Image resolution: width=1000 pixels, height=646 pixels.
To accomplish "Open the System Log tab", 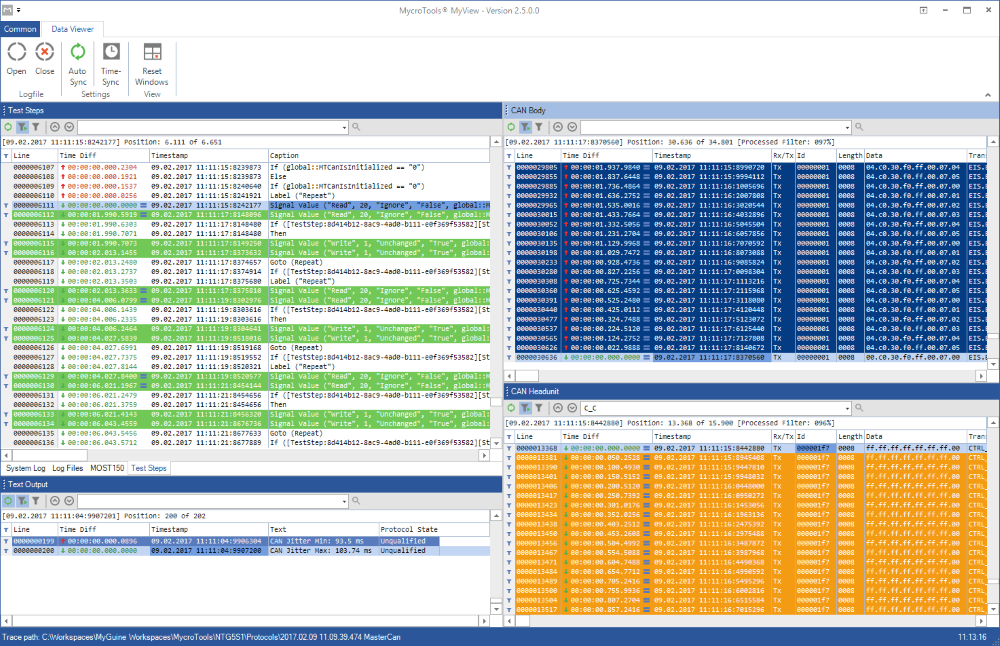I will click(x=25, y=468).
